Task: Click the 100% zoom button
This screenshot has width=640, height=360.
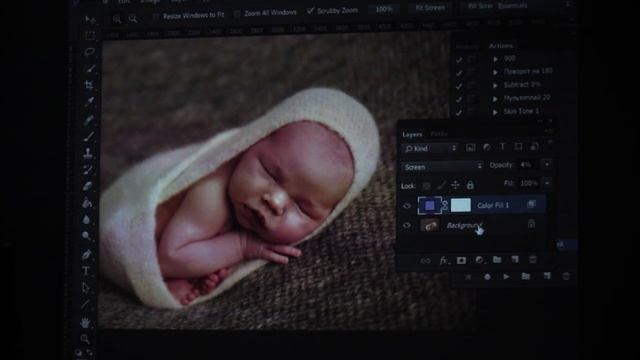Action: tap(384, 9)
